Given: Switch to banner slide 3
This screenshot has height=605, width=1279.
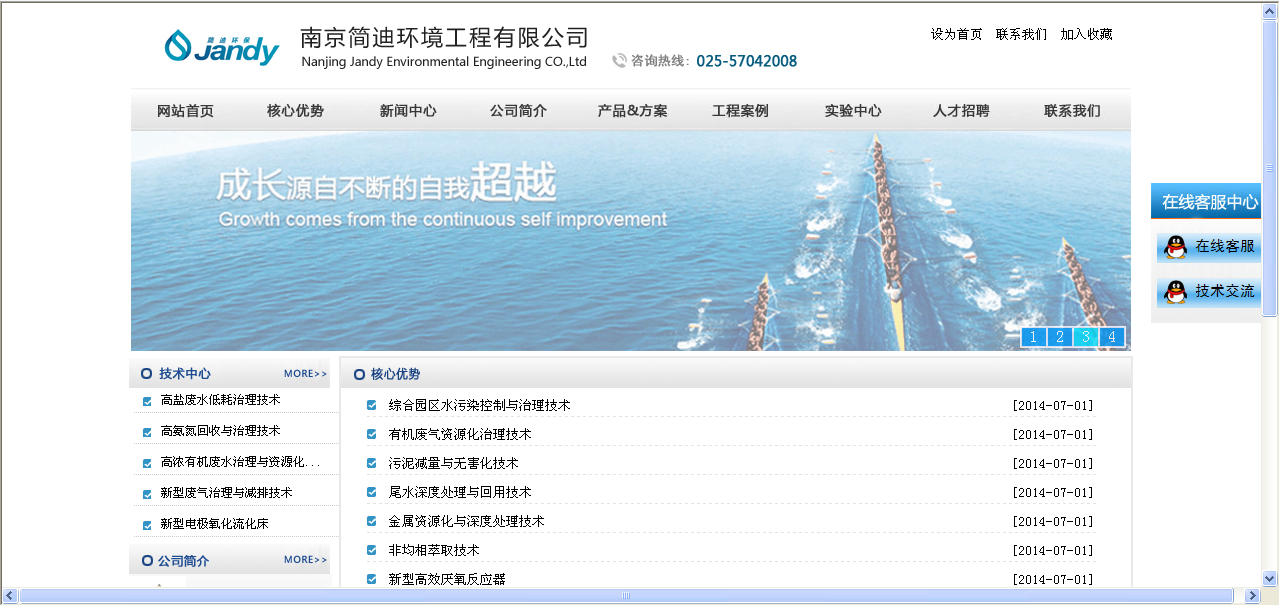Looking at the screenshot, I should click(x=1085, y=337).
